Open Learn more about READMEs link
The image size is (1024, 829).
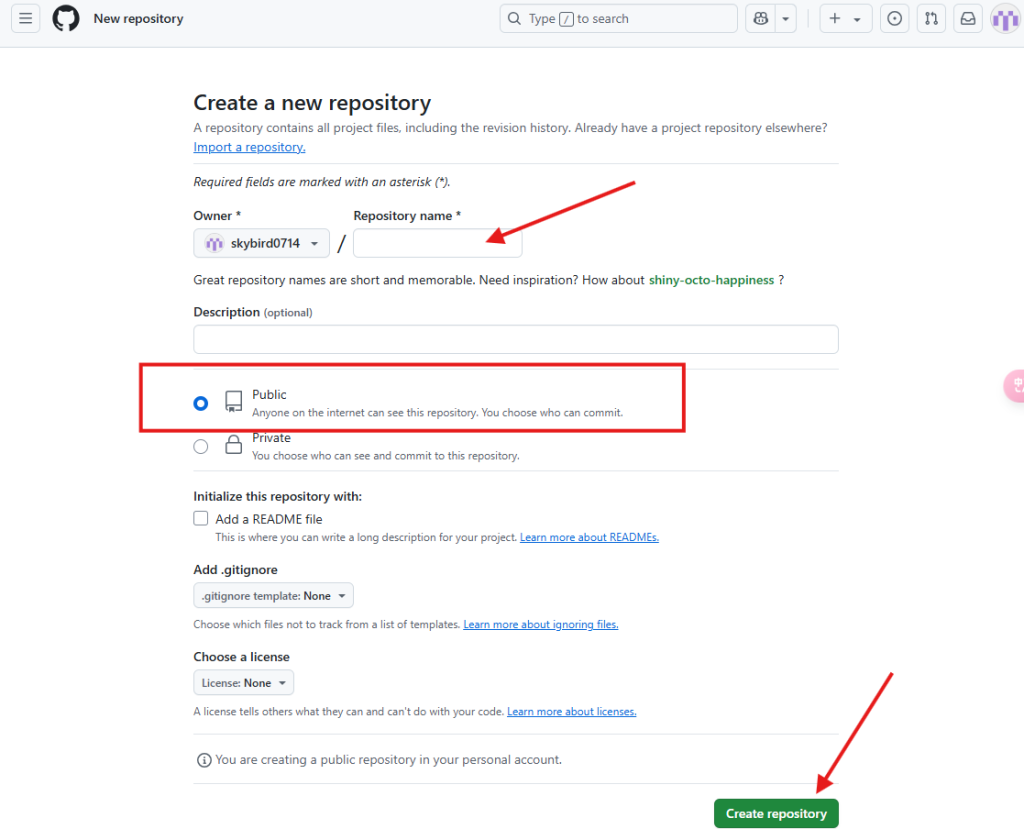[x=589, y=537]
